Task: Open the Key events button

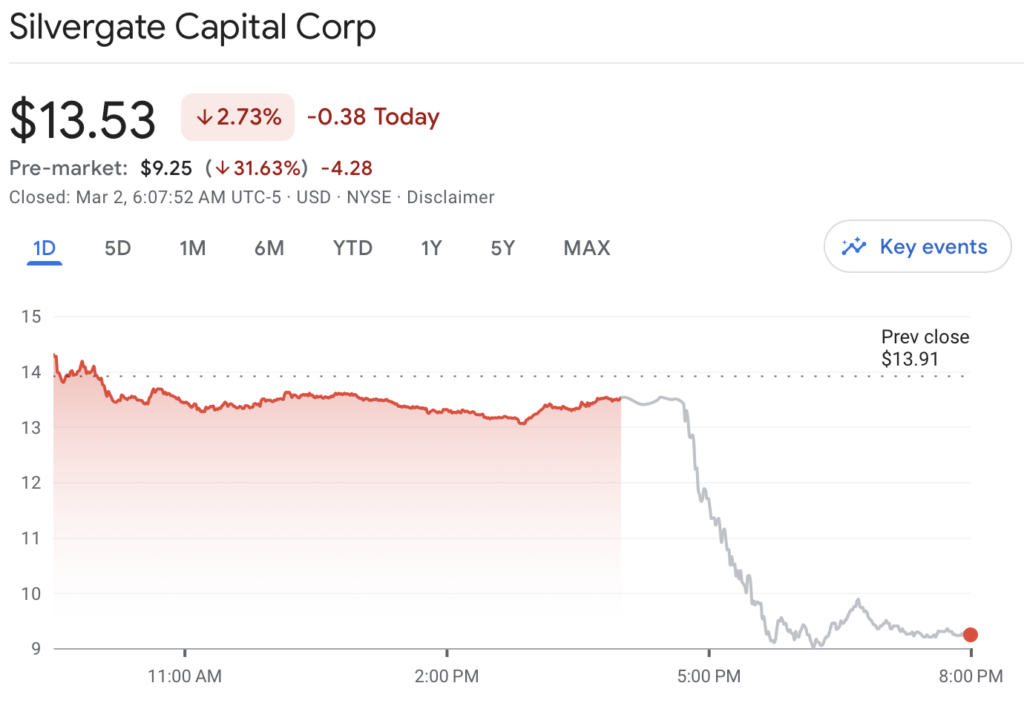Action: (x=918, y=246)
